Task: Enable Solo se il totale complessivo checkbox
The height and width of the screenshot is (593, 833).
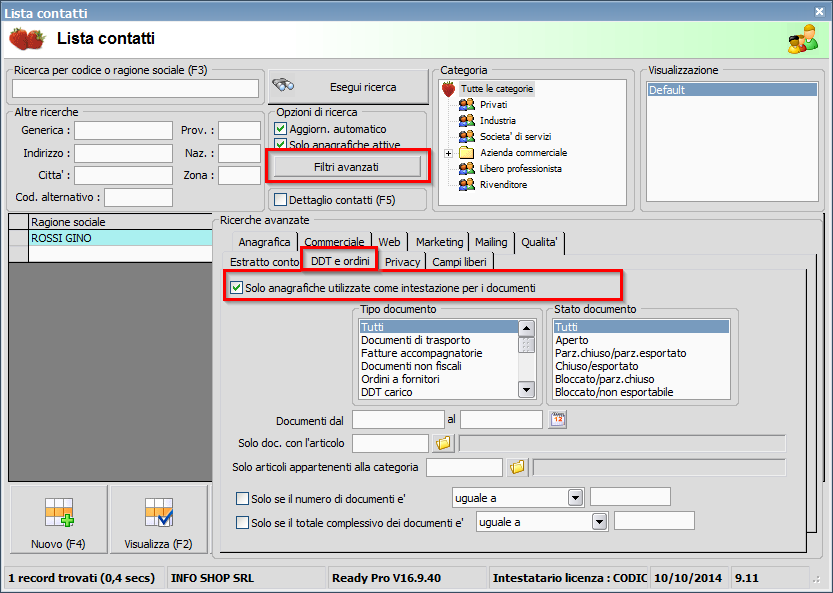Action: 242,522
